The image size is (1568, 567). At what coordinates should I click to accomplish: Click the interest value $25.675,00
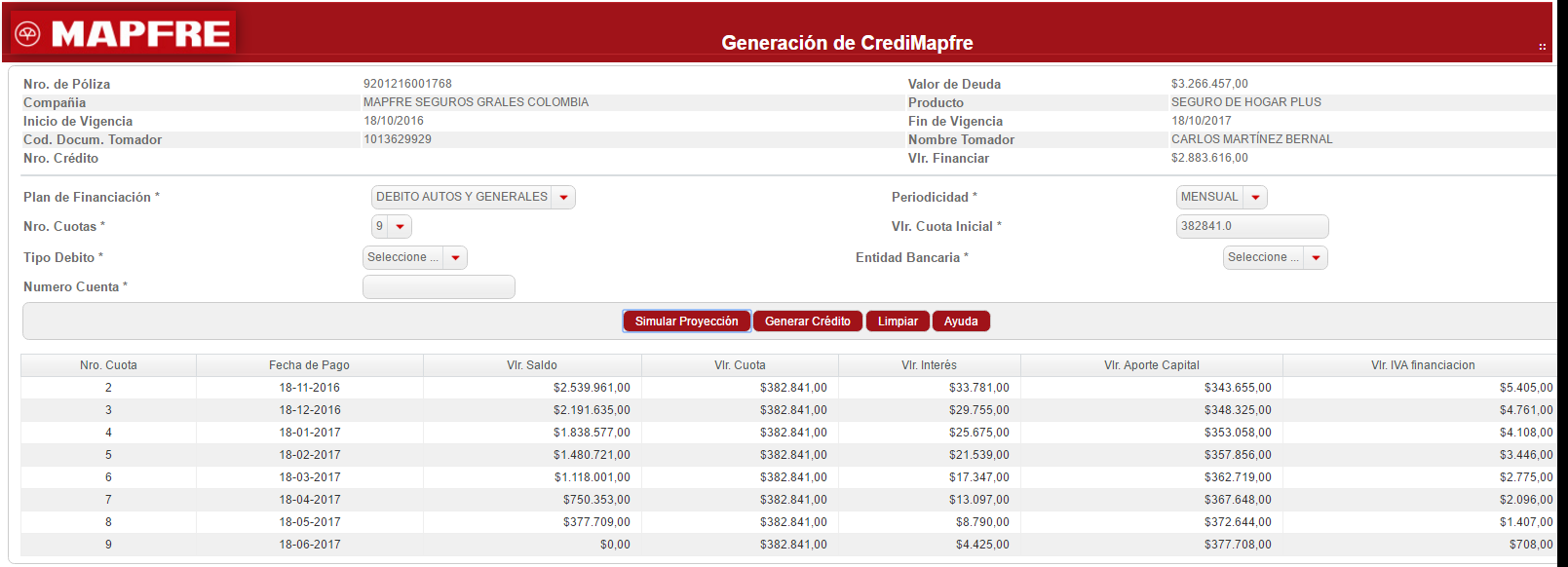pos(979,433)
